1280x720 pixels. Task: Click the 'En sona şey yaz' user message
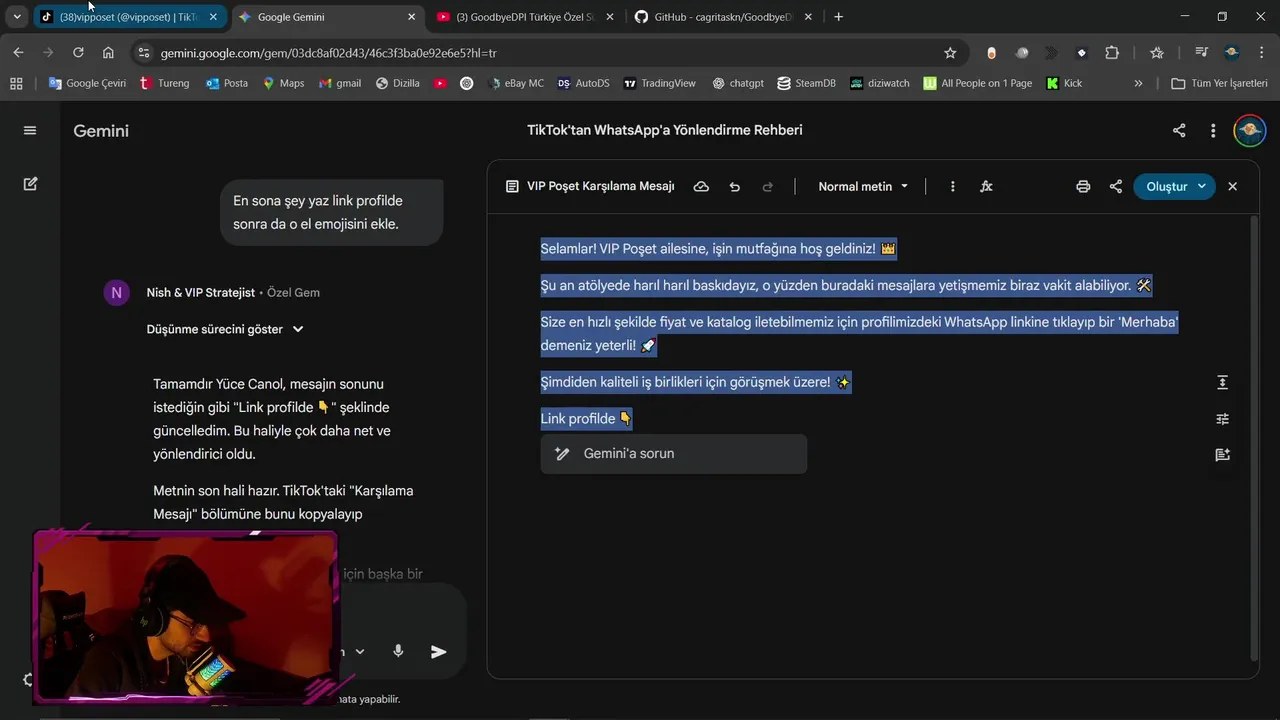(331, 212)
